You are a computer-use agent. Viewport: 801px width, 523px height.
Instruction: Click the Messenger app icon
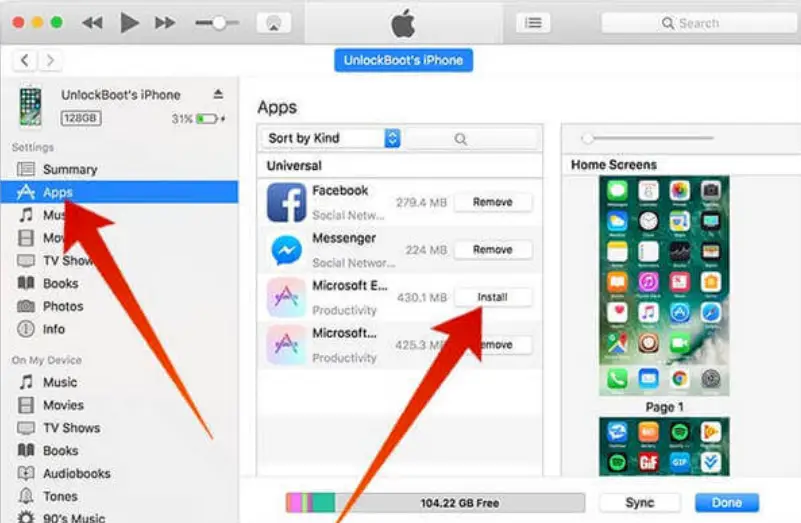(x=286, y=250)
